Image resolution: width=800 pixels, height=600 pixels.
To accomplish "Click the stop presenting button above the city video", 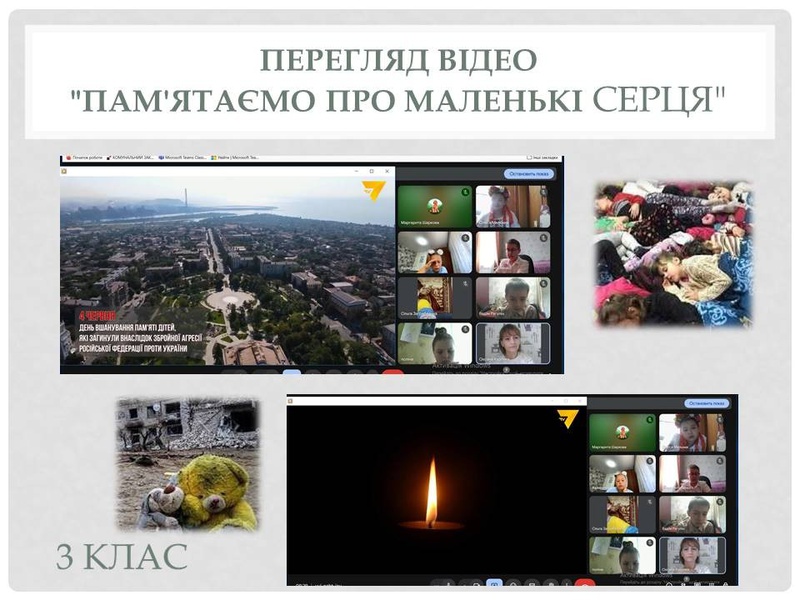I will (528, 172).
